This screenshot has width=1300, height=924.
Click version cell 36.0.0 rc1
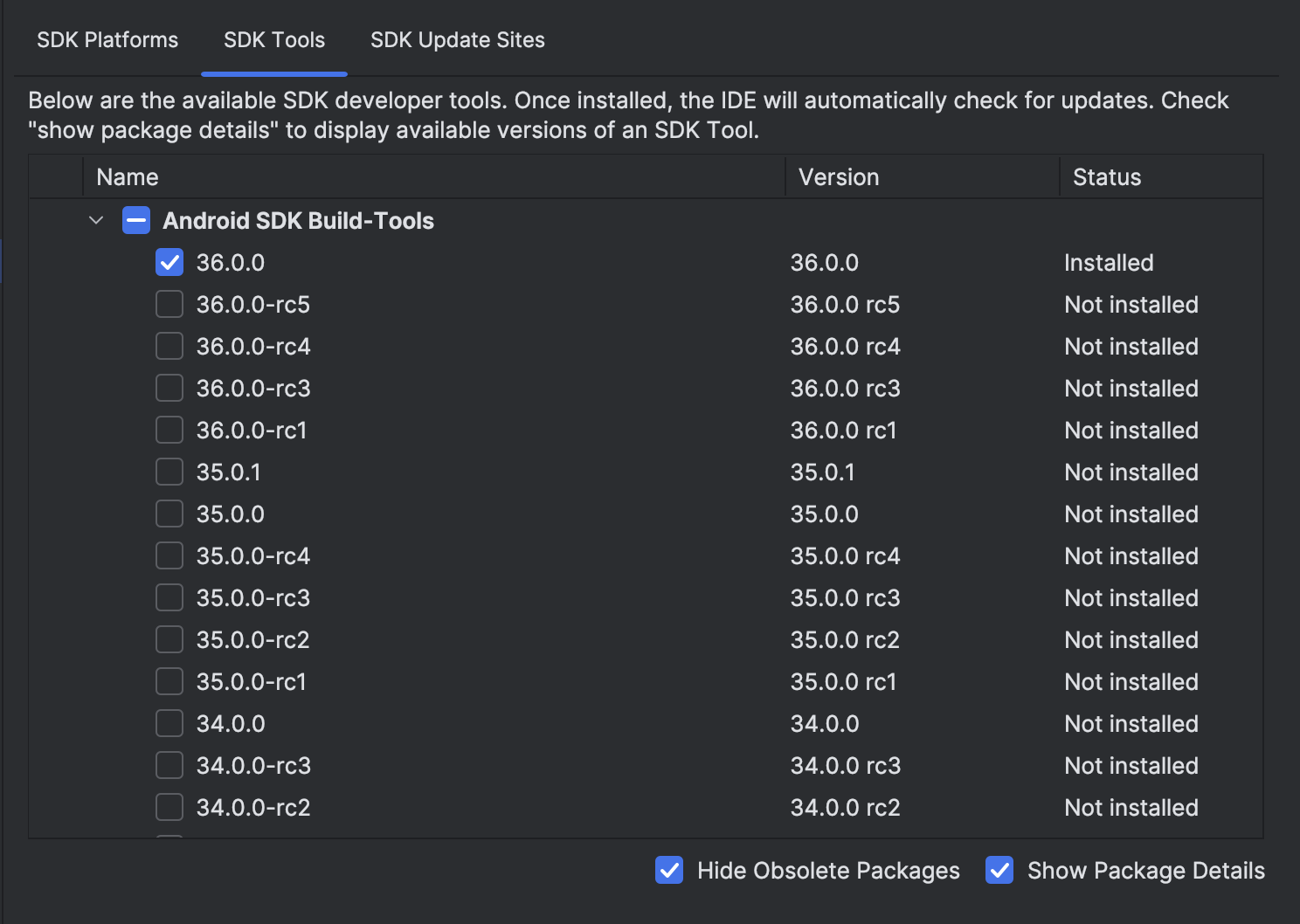point(843,430)
